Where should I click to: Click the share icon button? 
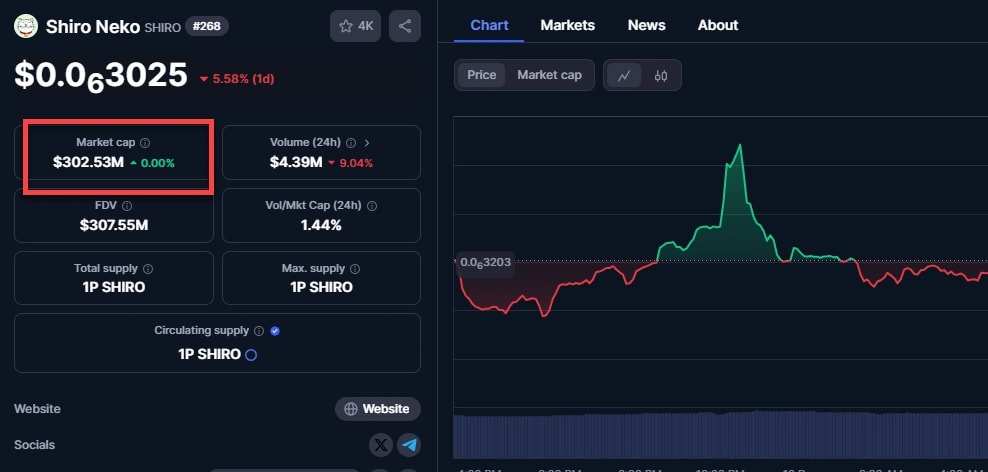click(x=404, y=26)
